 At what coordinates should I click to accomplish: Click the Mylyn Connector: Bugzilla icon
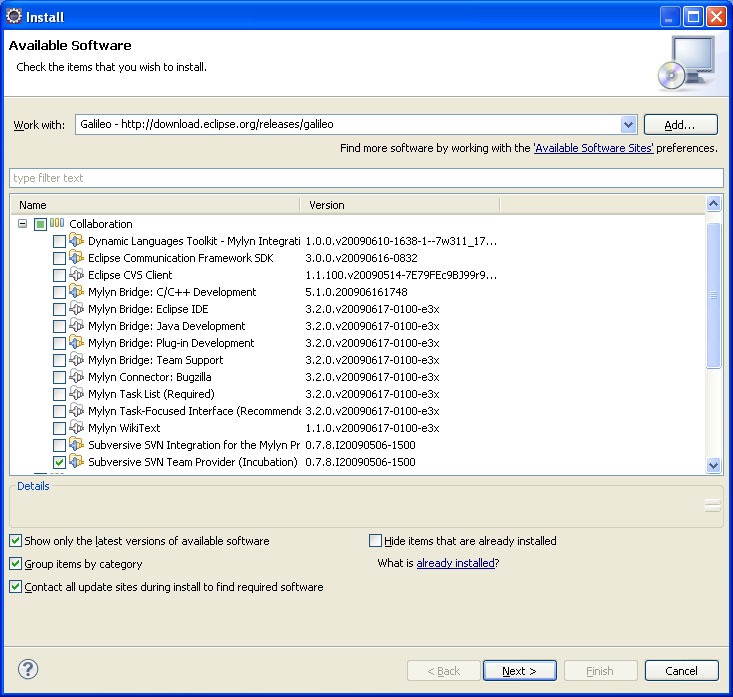click(76, 376)
